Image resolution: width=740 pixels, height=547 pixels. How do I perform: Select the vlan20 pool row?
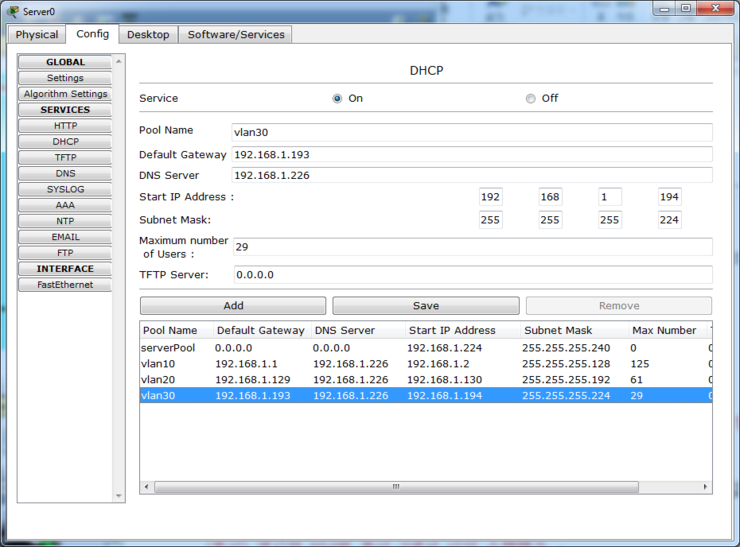click(x=426, y=380)
